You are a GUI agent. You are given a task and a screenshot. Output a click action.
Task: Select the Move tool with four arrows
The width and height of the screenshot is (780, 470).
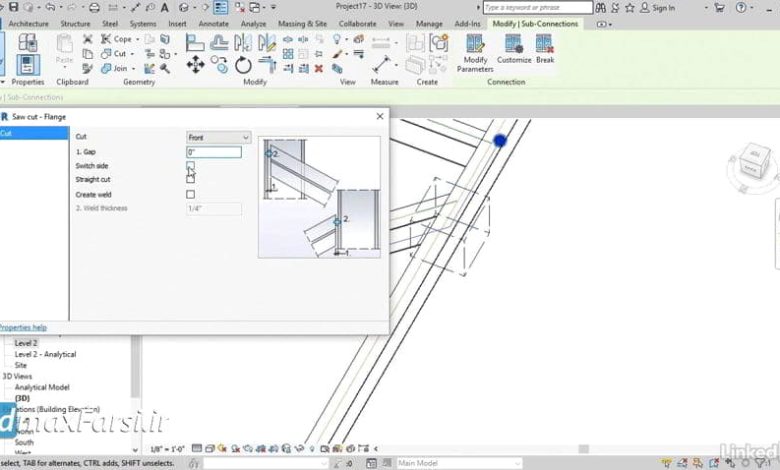[195, 65]
